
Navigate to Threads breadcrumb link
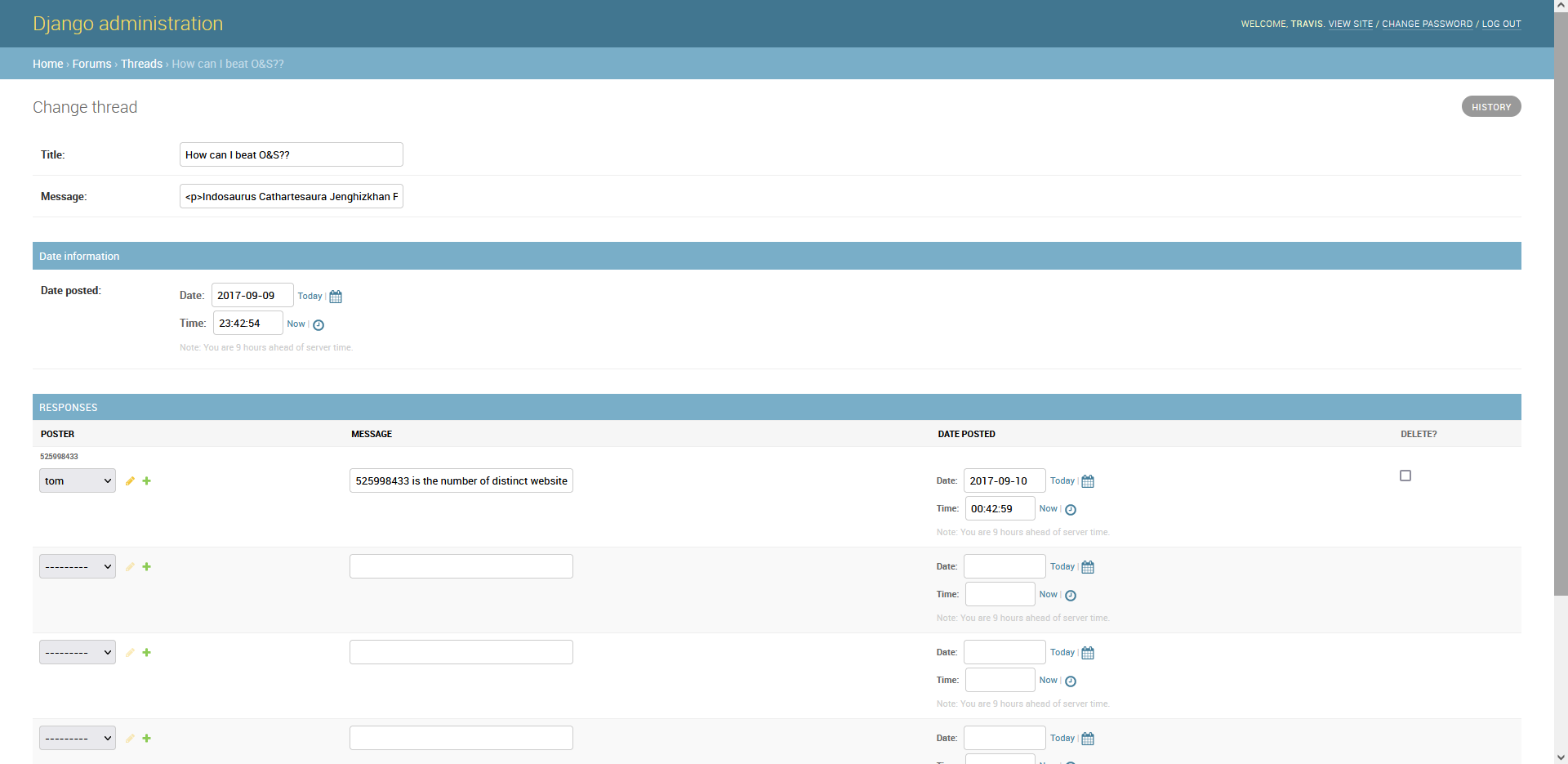[x=141, y=64]
